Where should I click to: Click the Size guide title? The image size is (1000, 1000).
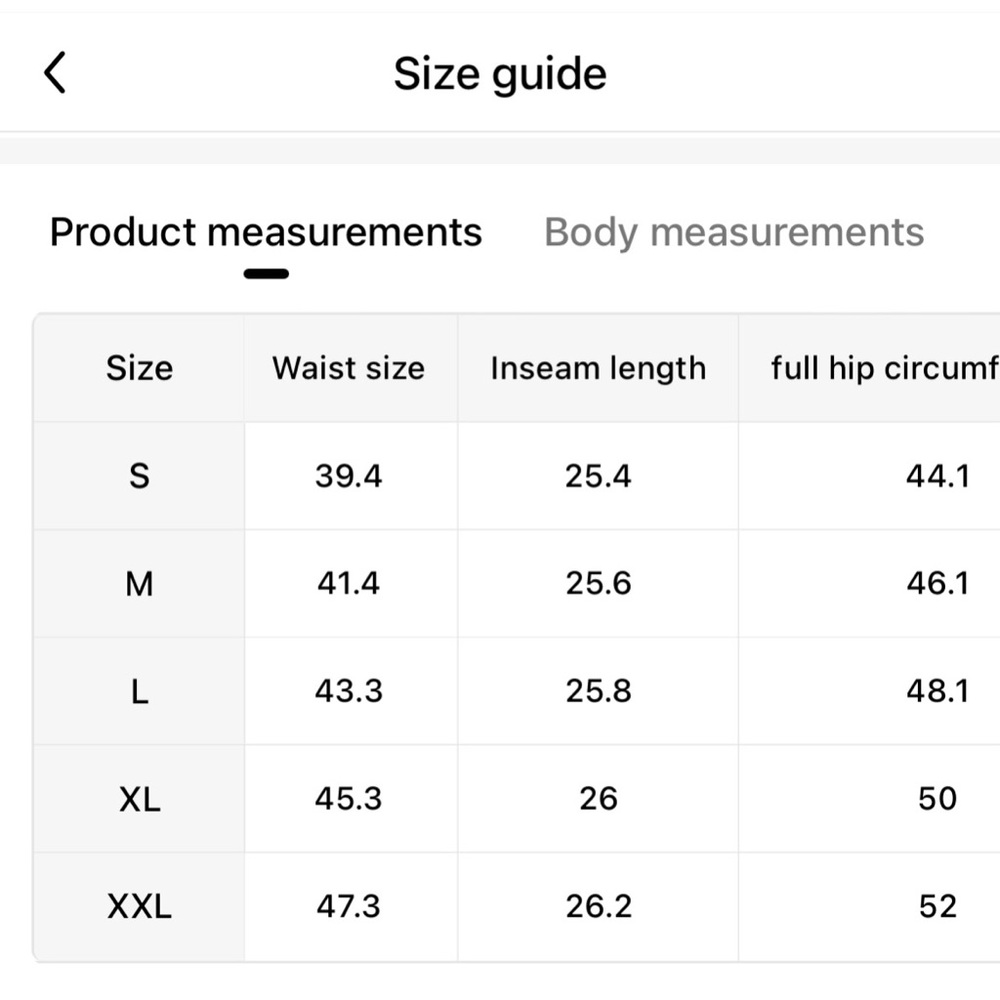point(500,74)
